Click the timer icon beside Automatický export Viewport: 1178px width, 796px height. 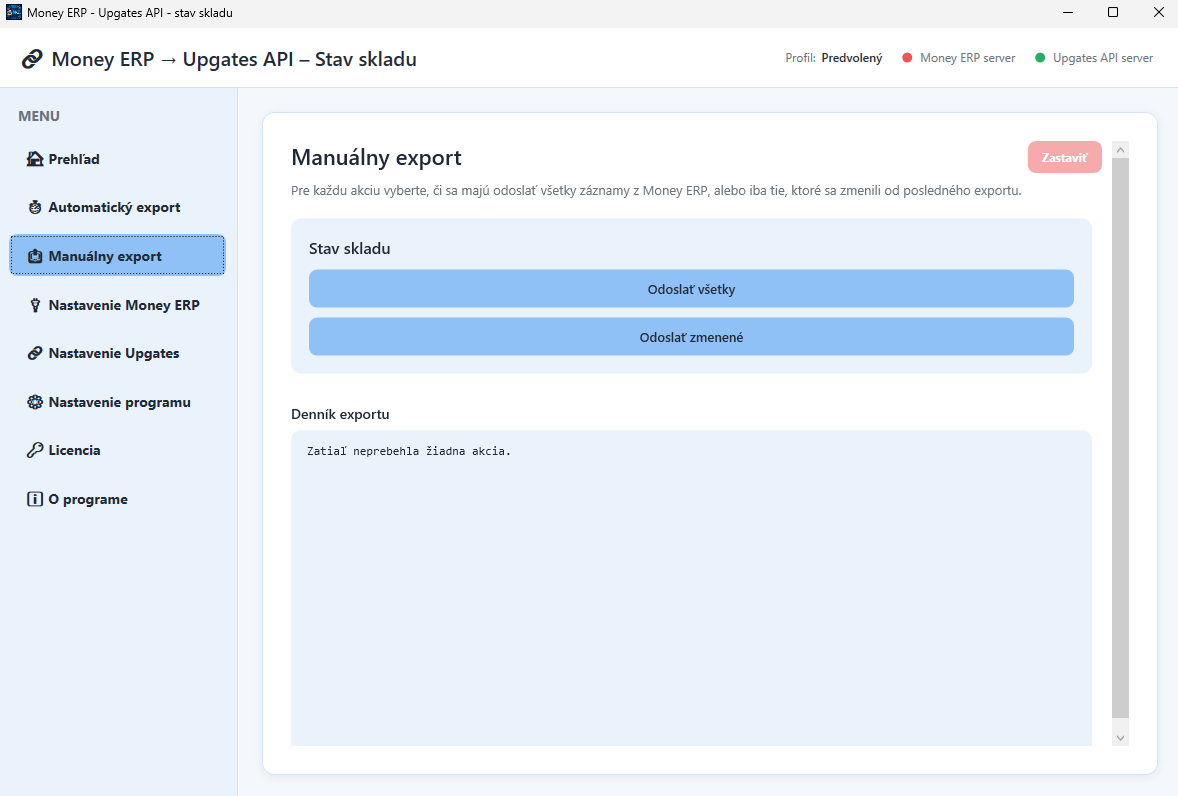35,207
